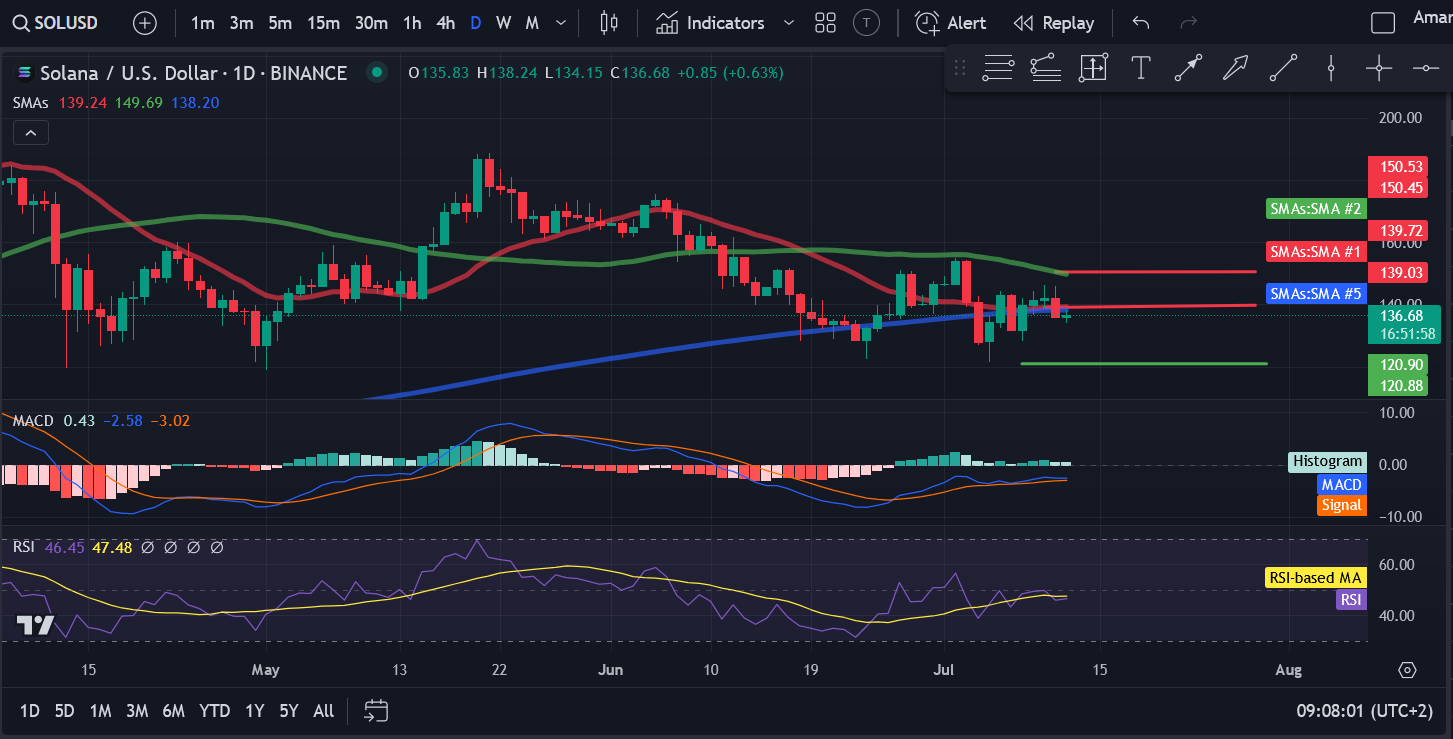Click the SMAs:SMA #1 price scale label

click(x=1315, y=252)
